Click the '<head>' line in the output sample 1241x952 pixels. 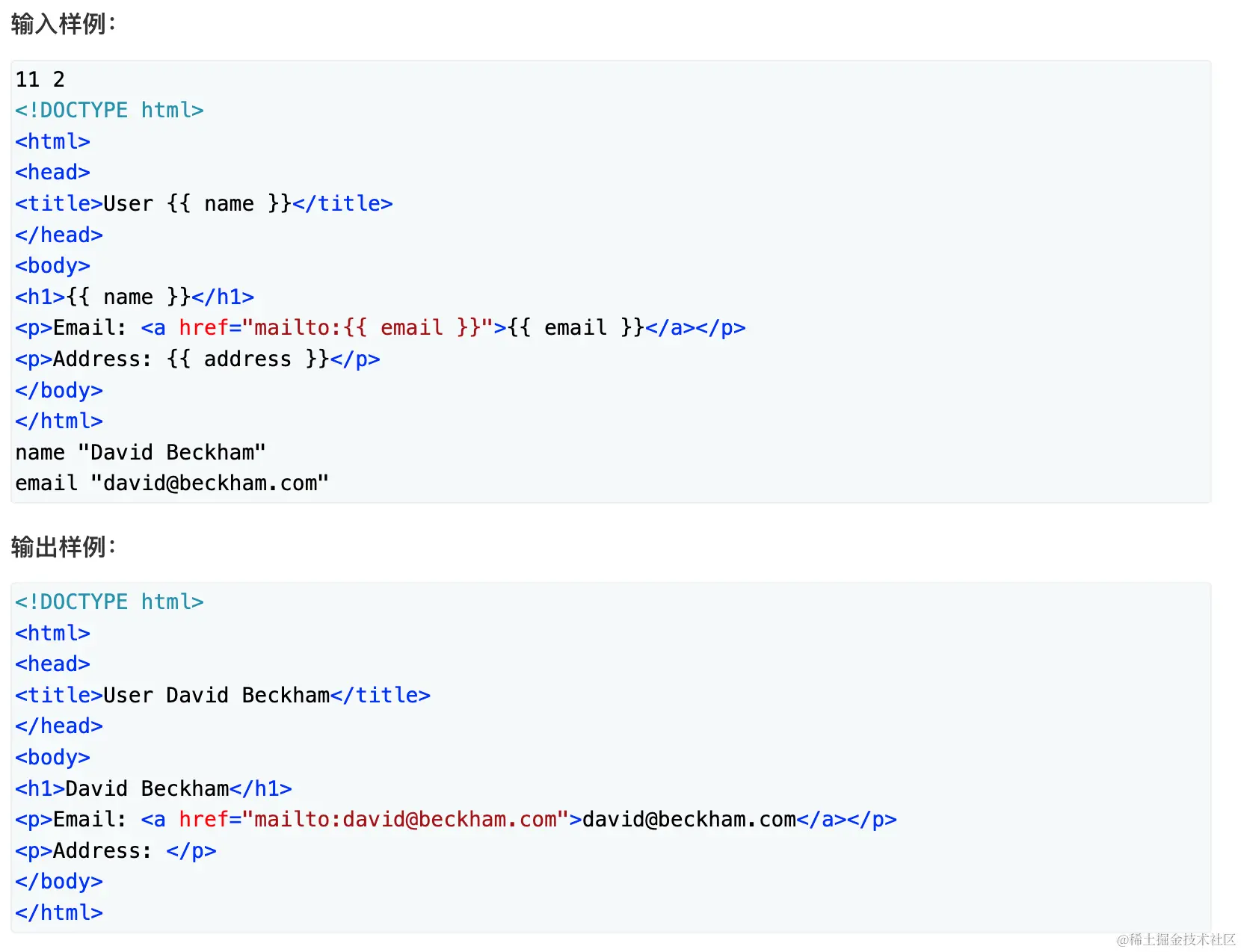click(52, 664)
